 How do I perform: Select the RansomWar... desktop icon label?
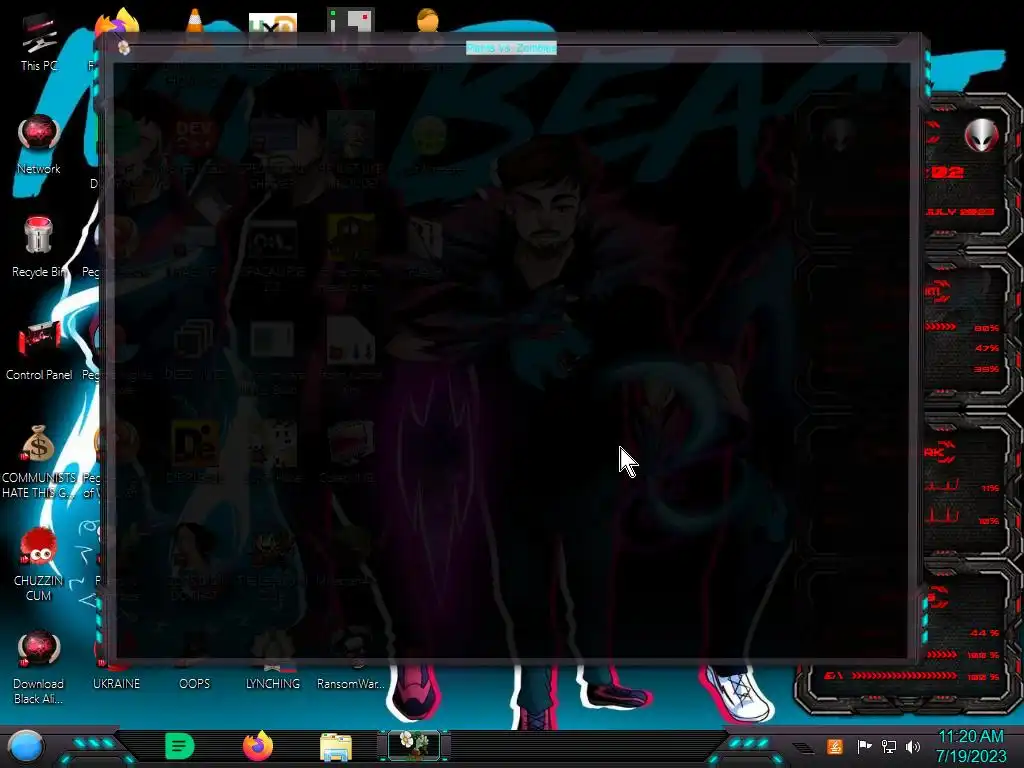click(x=351, y=684)
